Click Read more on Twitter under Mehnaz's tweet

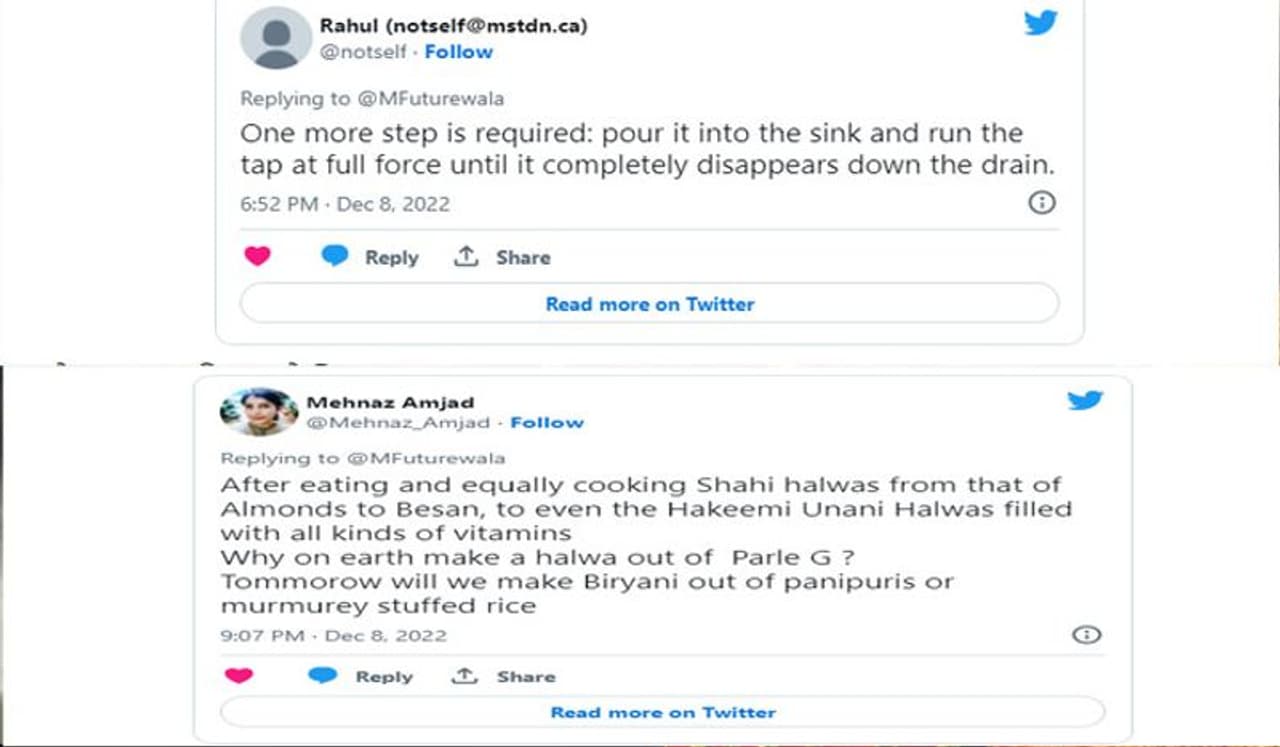pos(662,712)
